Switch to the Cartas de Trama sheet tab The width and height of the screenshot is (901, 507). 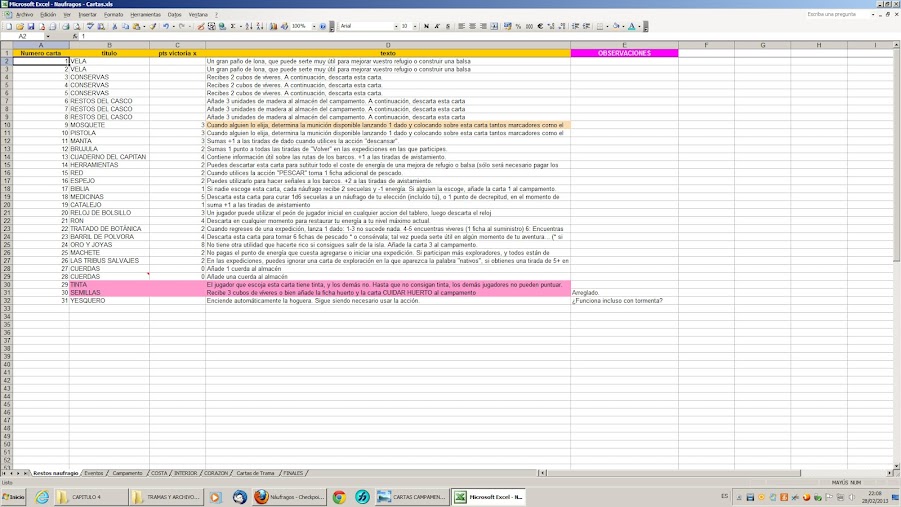(x=255, y=473)
